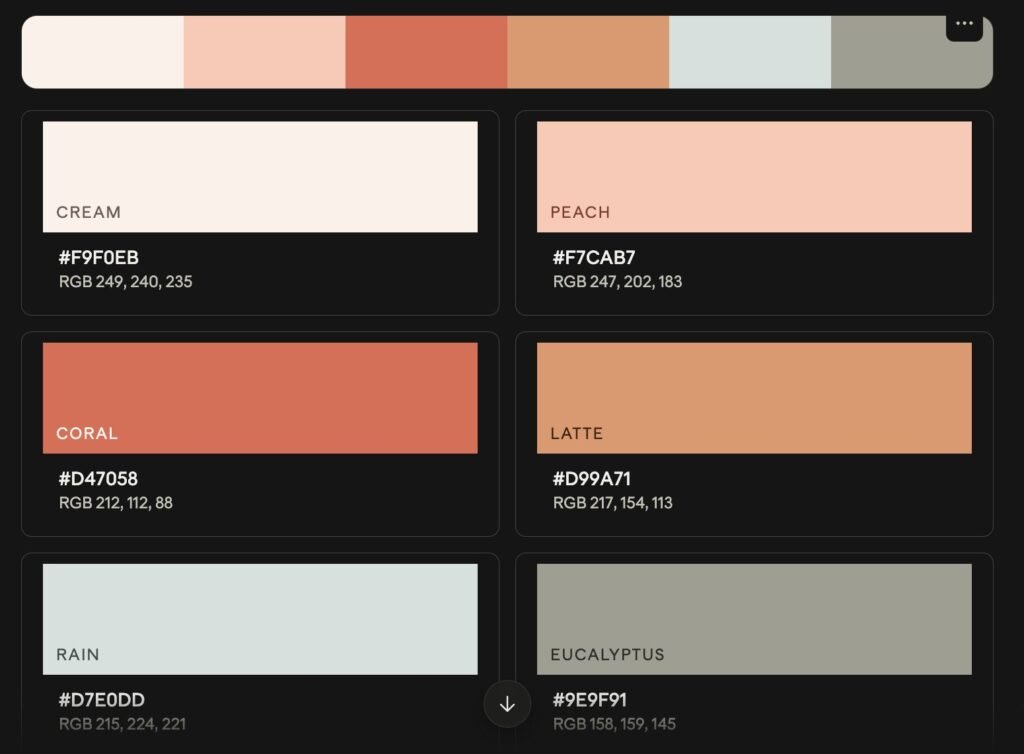Viewport: 1024px width, 754px height.
Task: Click the hex code #D99A71
Action: (x=592, y=479)
